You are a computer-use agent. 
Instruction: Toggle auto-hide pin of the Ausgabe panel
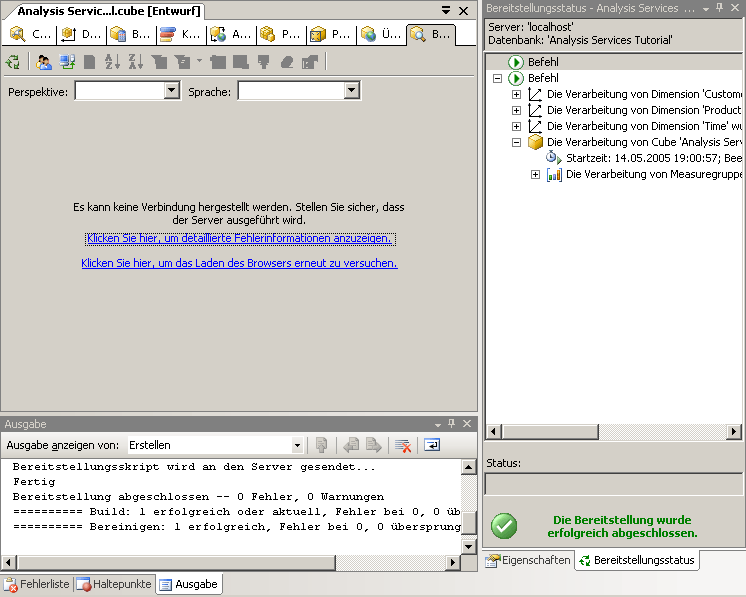(x=451, y=424)
